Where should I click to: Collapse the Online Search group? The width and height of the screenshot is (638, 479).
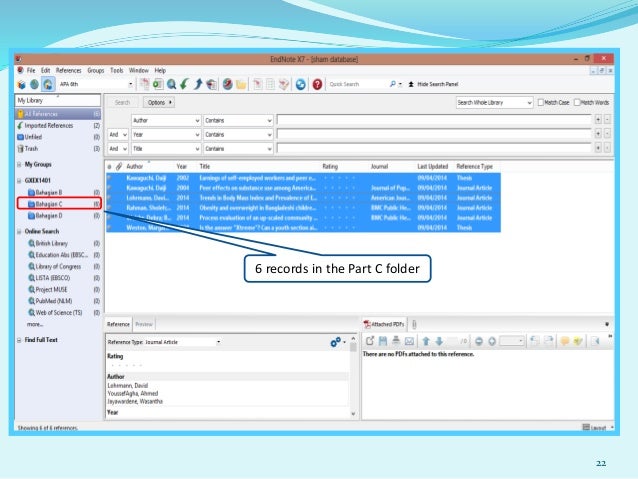(x=19, y=232)
